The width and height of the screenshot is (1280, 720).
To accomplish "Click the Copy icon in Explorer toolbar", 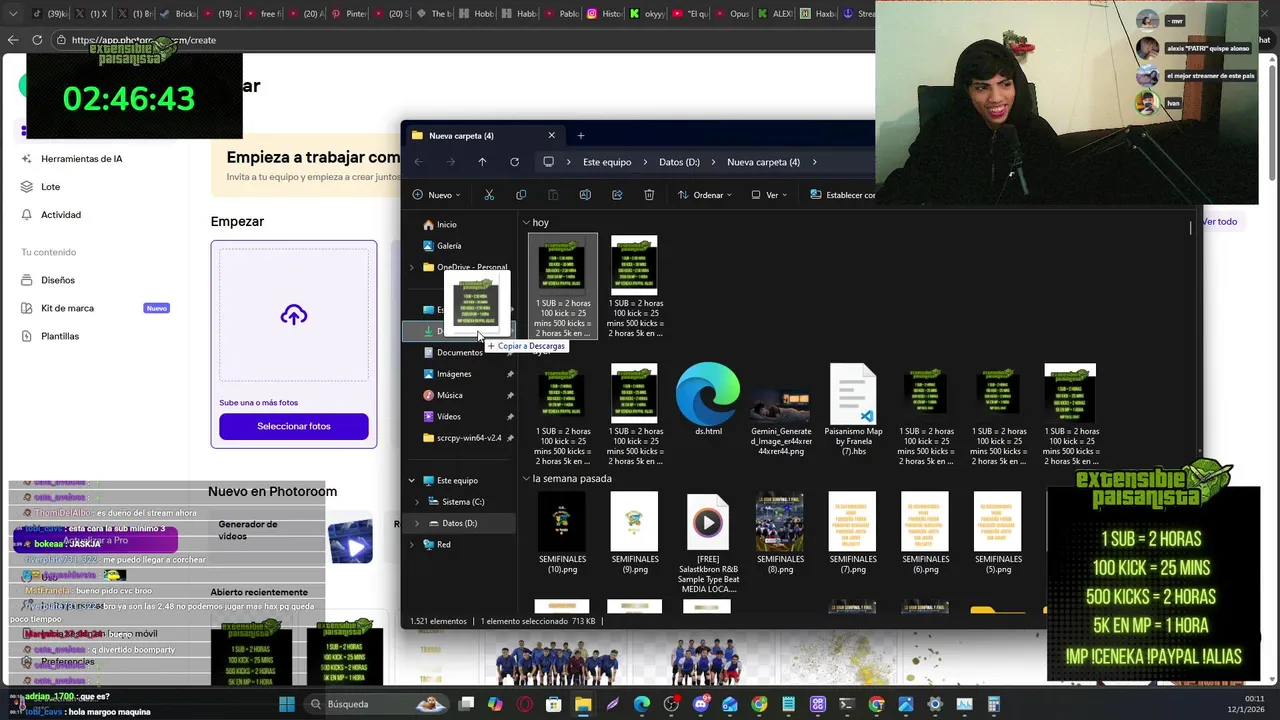I will 521,195.
